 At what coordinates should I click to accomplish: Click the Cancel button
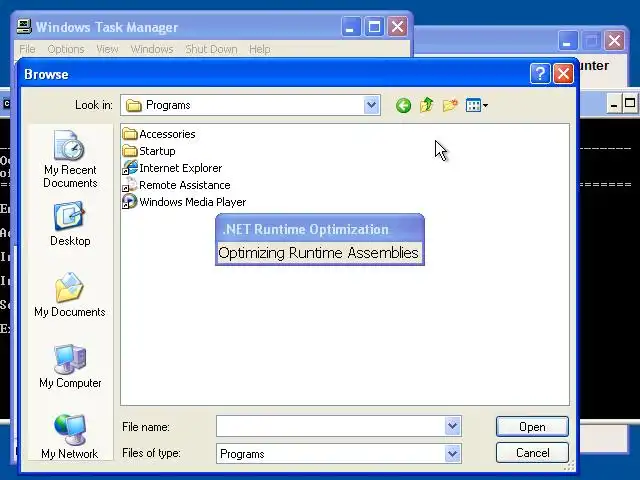[x=532, y=453]
